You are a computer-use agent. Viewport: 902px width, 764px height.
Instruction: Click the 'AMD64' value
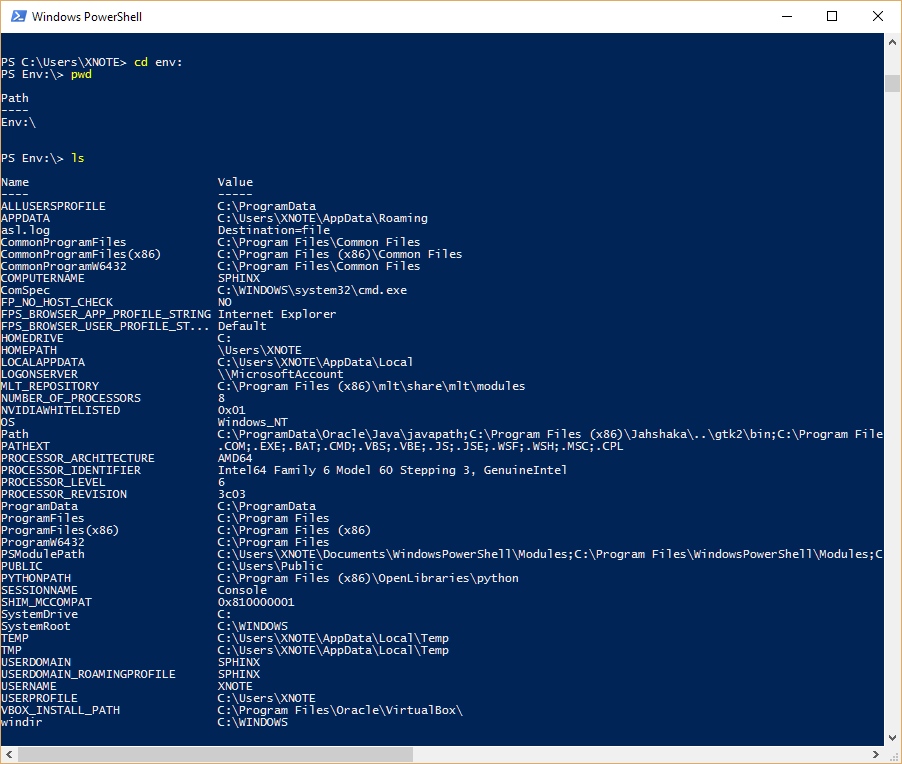235,458
